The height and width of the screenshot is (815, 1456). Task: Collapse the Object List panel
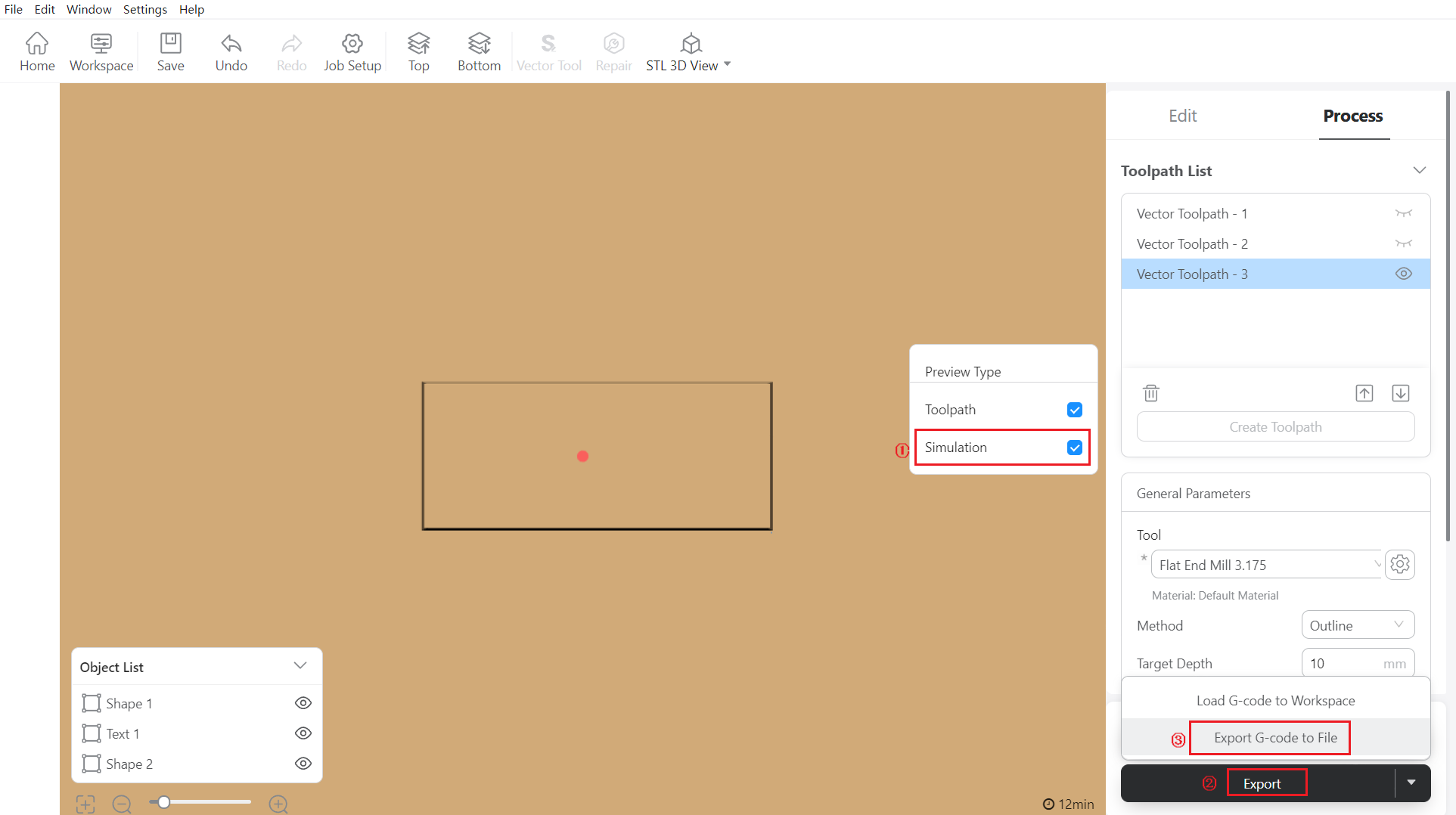coord(300,666)
